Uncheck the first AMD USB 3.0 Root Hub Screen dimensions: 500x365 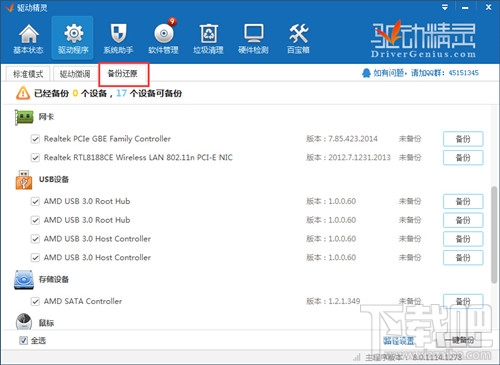(x=35, y=201)
